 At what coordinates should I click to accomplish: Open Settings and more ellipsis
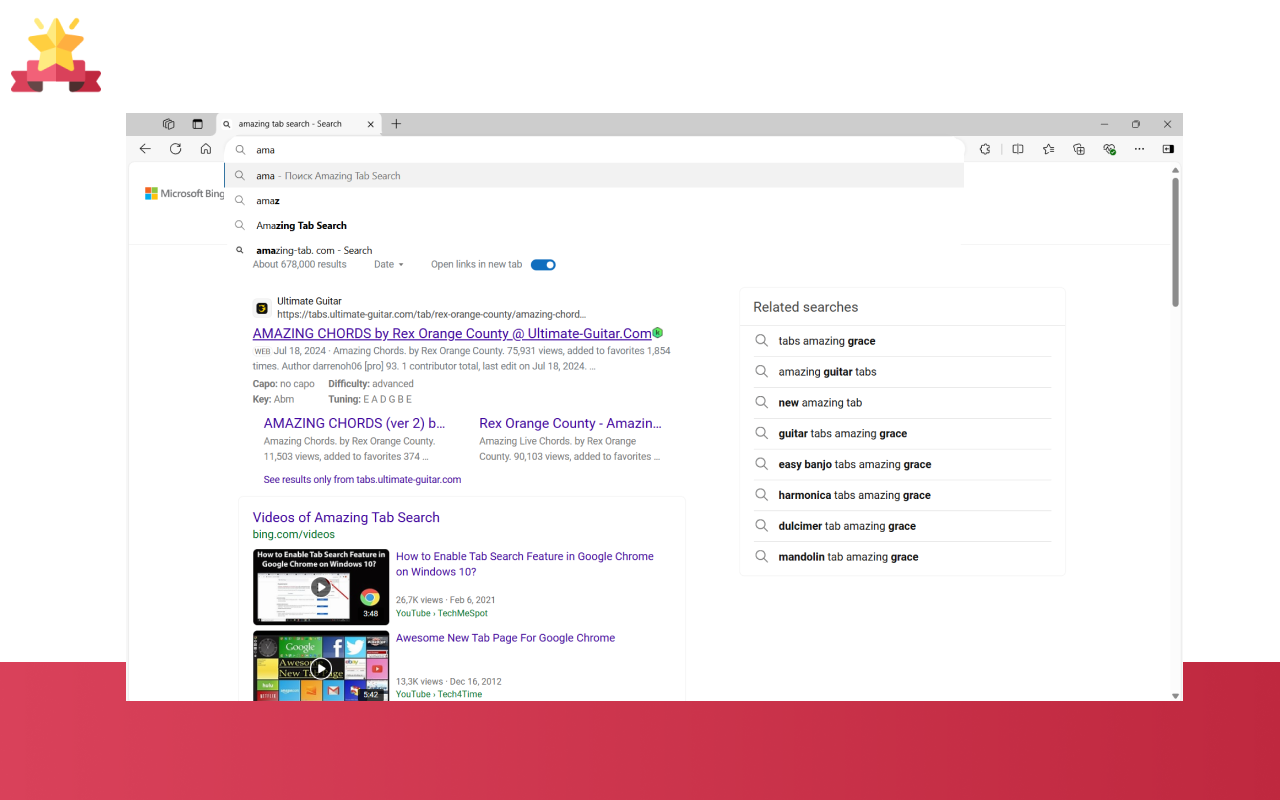(1139, 149)
